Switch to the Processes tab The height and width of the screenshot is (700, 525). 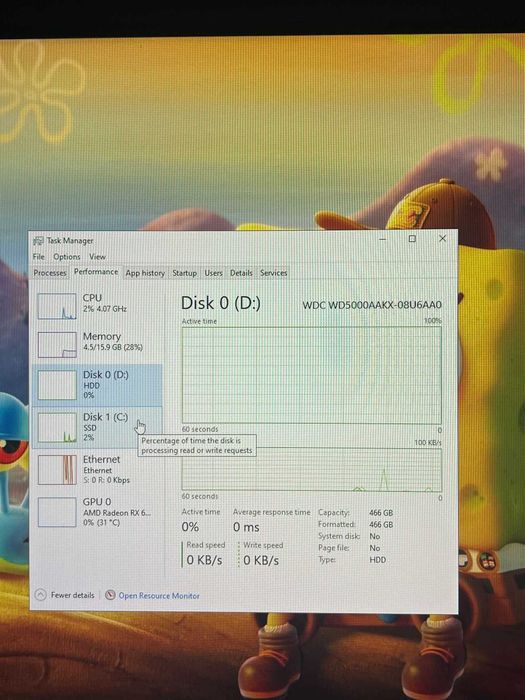click(x=50, y=273)
